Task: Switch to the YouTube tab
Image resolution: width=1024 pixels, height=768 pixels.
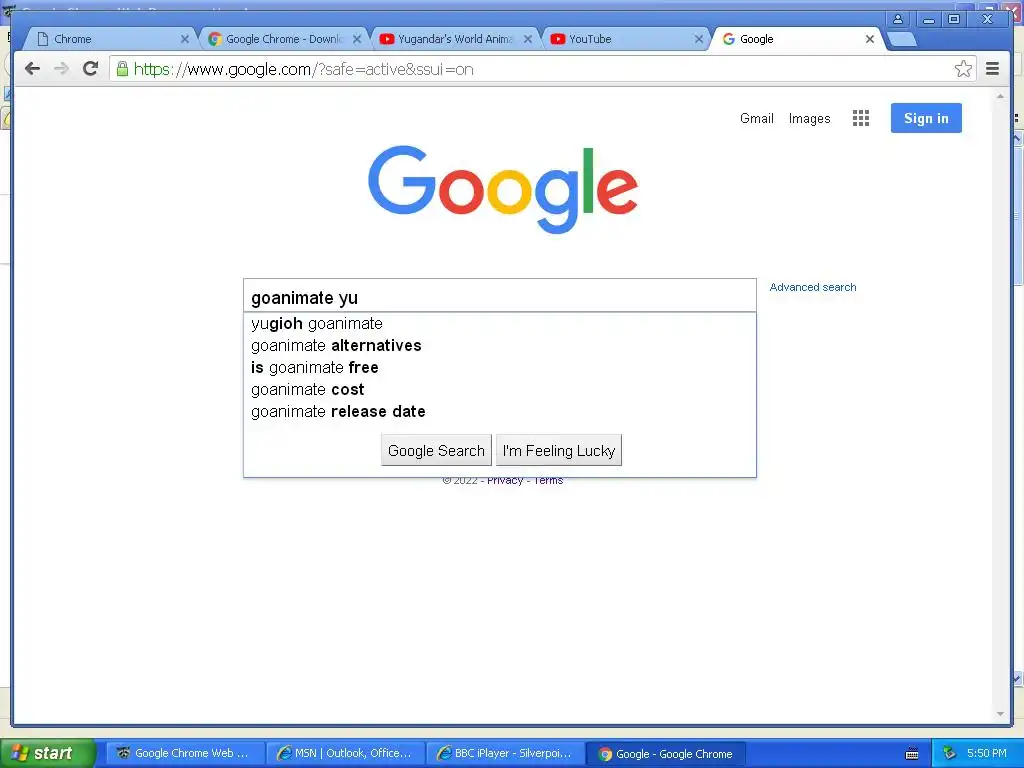Action: coord(627,39)
